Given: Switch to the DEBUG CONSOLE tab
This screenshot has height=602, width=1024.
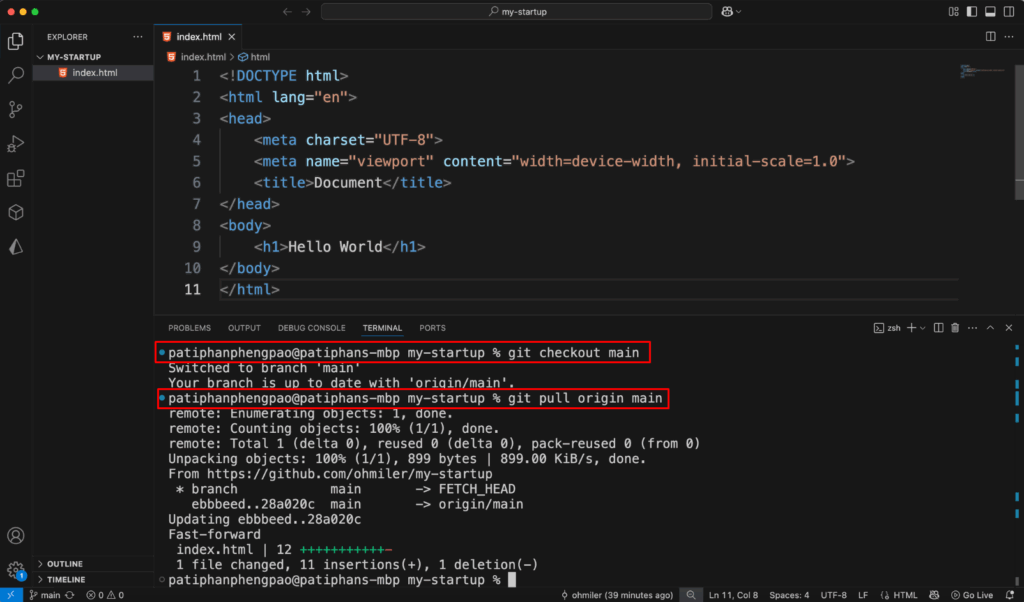Looking at the screenshot, I should 311,328.
